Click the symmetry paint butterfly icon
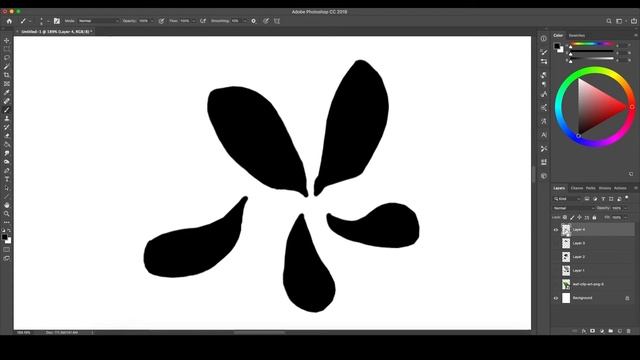 click(x=277, y=21)
